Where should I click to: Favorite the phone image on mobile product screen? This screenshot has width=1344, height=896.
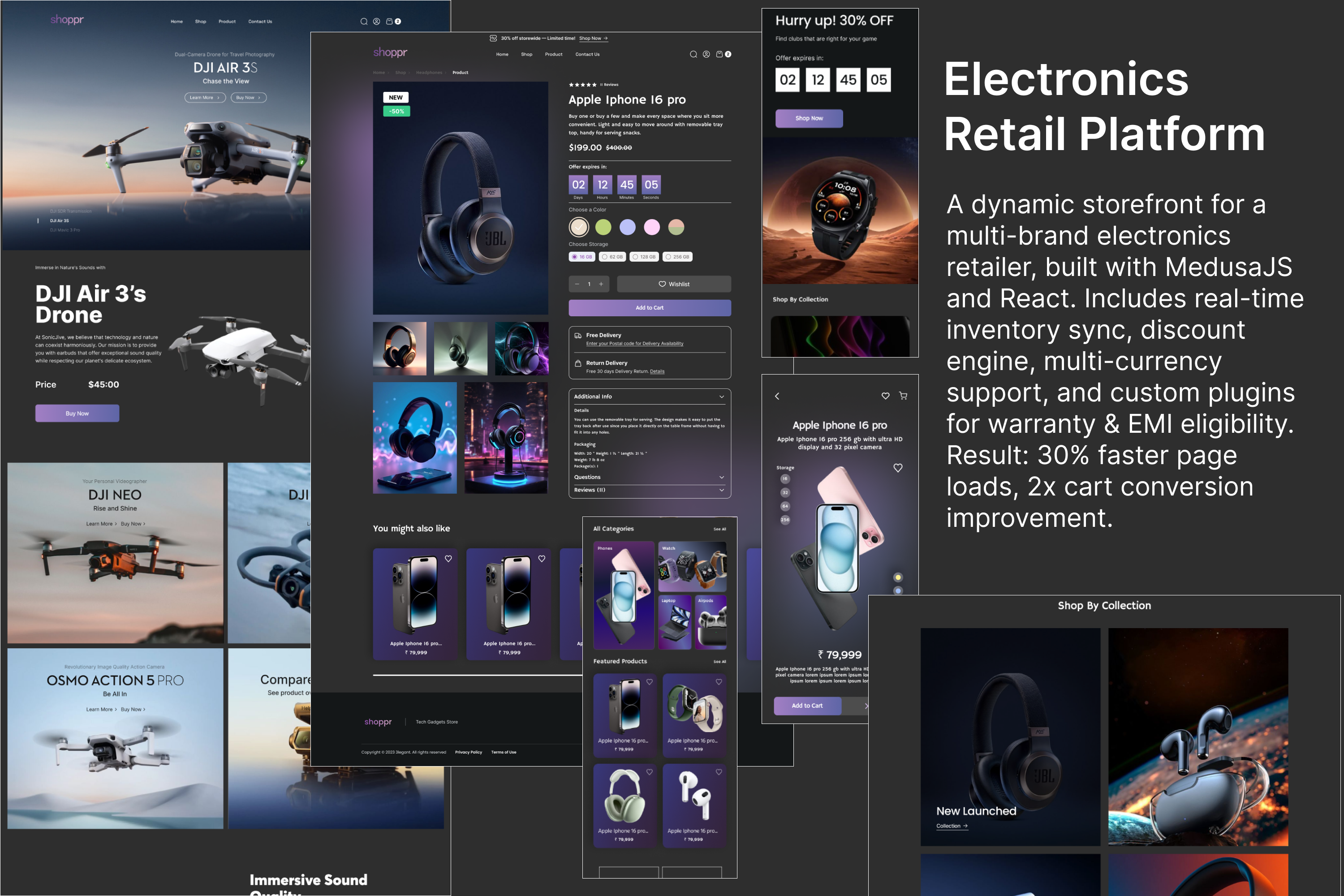[898, 468]
